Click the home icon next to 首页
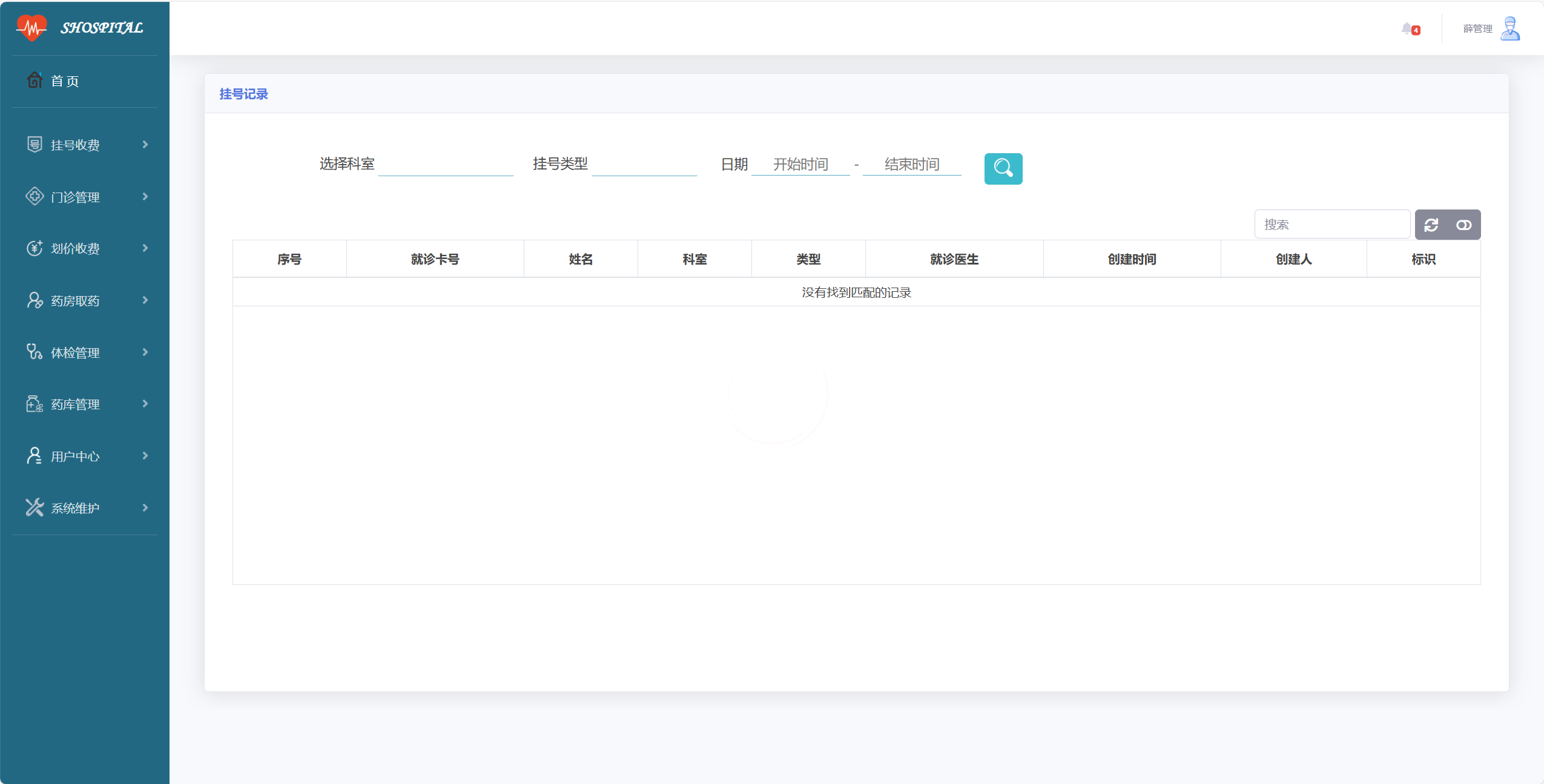 click(x=35, y=81)
